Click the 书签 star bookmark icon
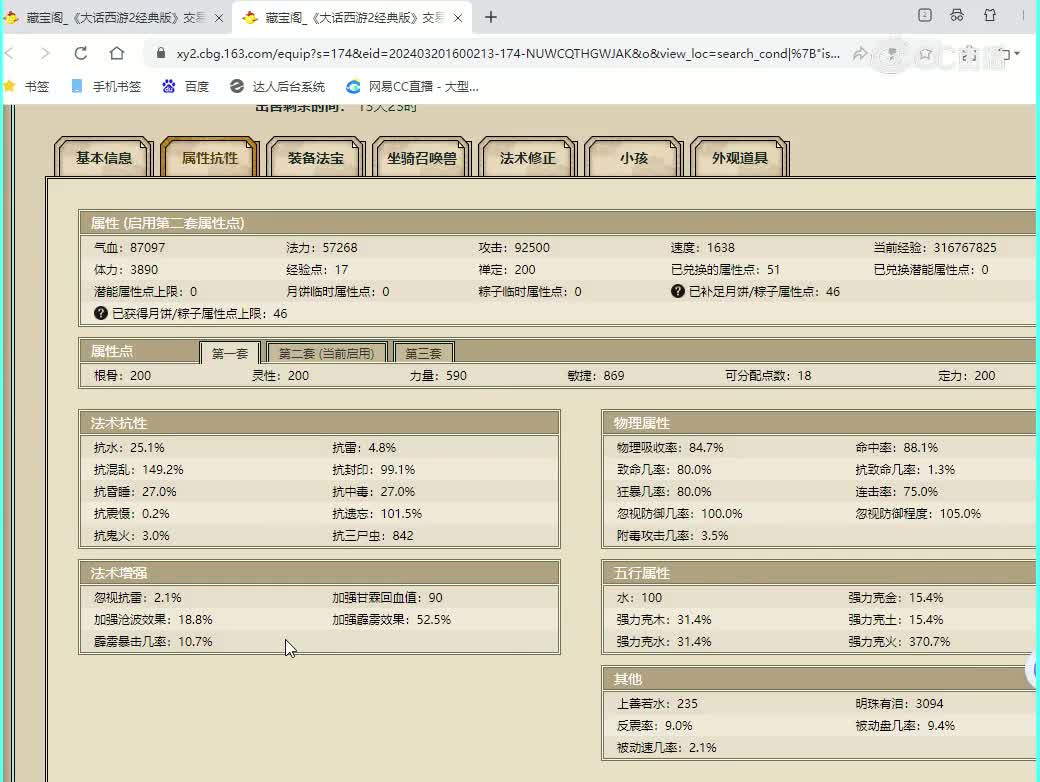 (9, 86)
